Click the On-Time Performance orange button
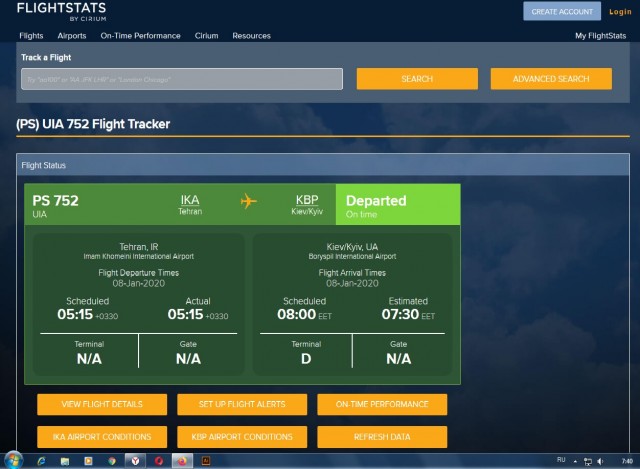The width and height of the screenshot is (640, 469). (382, 405)
